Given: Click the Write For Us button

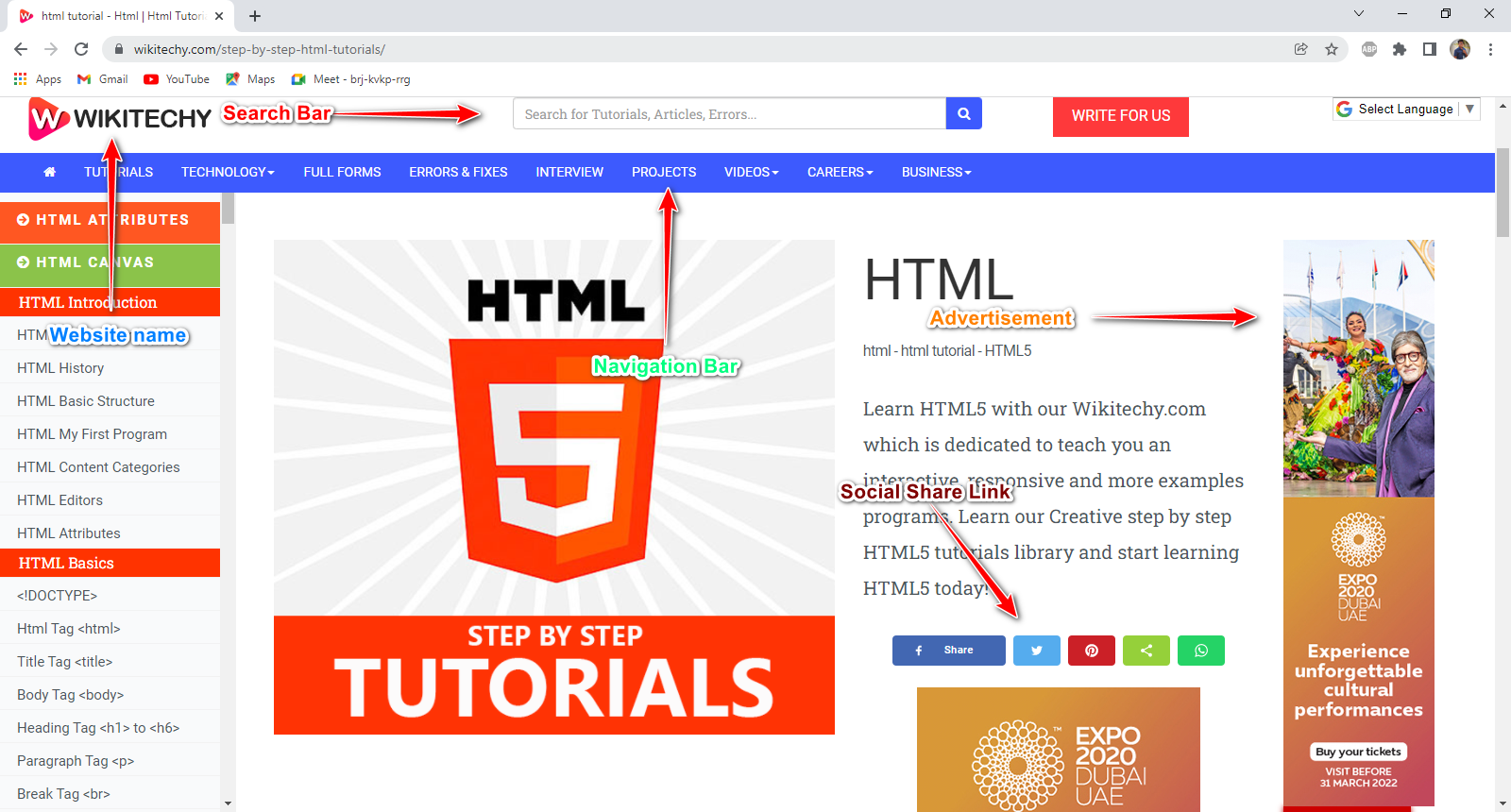Looking at the screenshot, I should coord(1120,116).
